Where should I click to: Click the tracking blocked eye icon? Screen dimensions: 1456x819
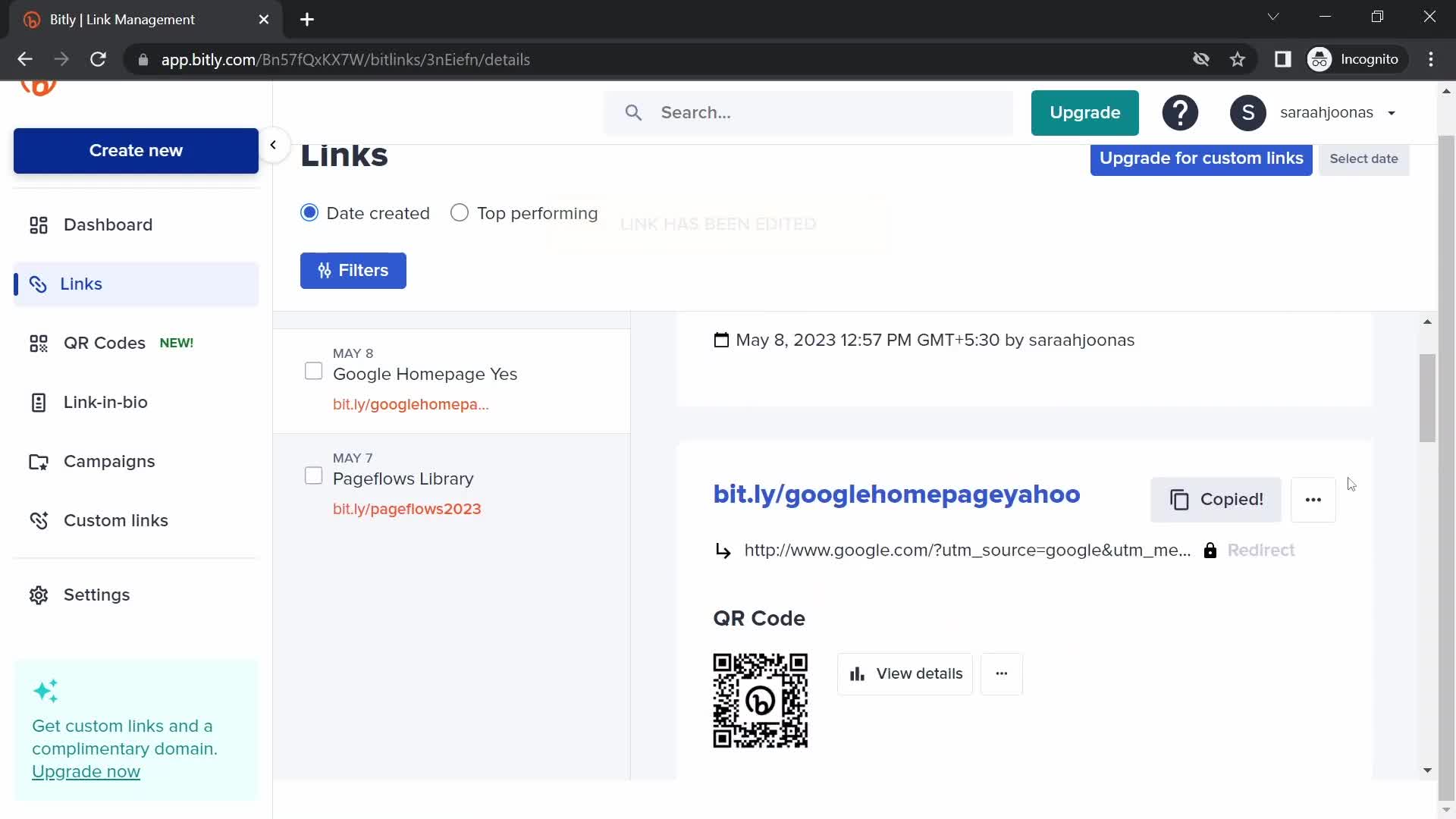[1200, 59]
